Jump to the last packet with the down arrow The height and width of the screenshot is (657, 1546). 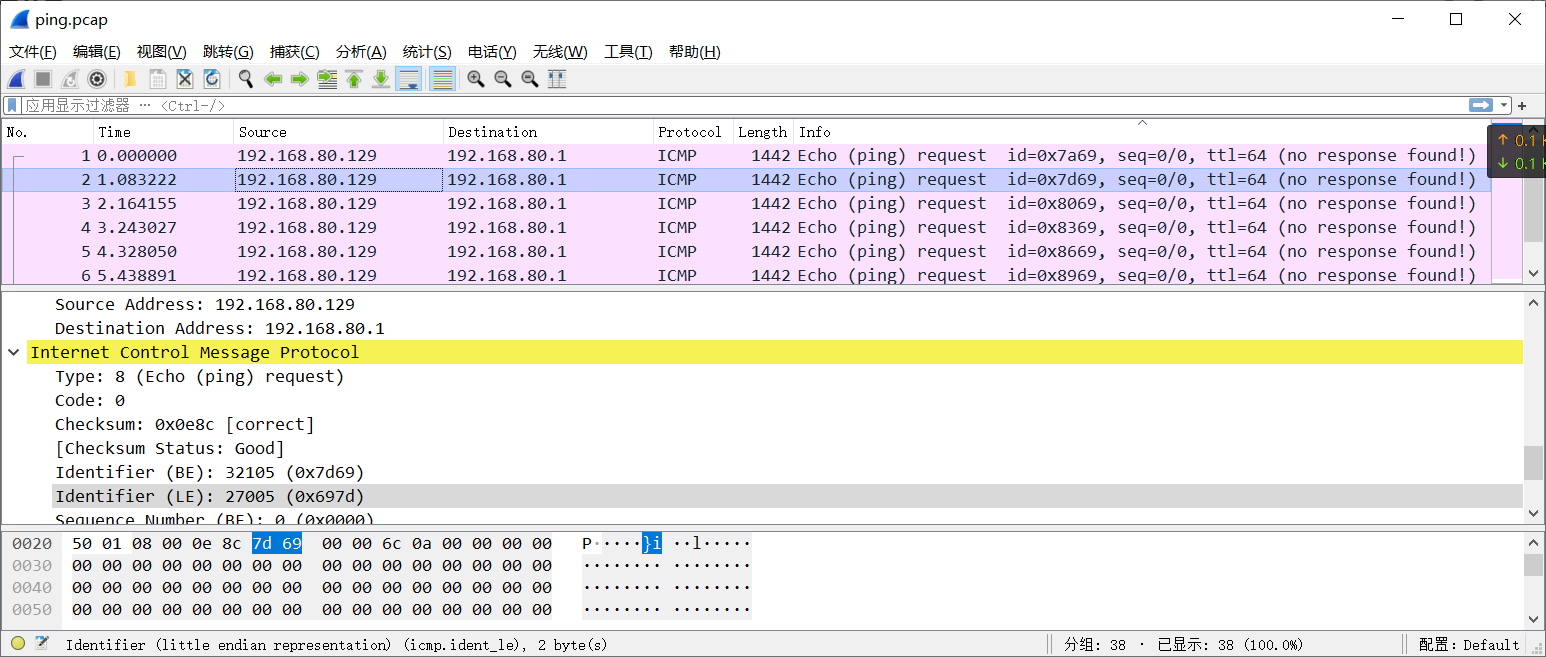pos(381,79)
